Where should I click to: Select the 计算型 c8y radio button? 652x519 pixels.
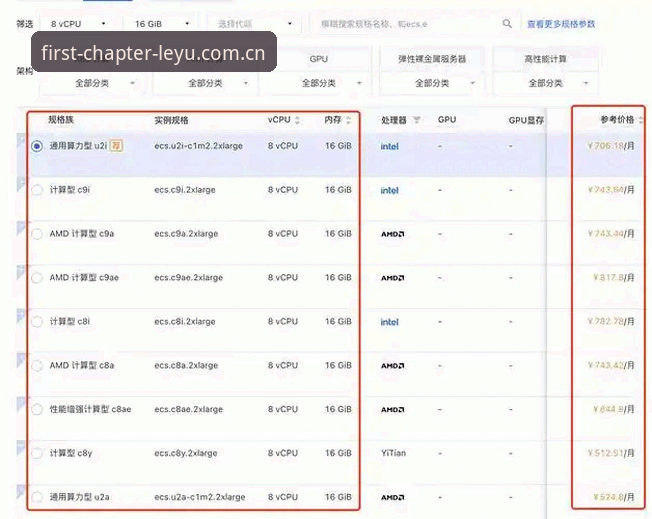click(x=37, y=453)
